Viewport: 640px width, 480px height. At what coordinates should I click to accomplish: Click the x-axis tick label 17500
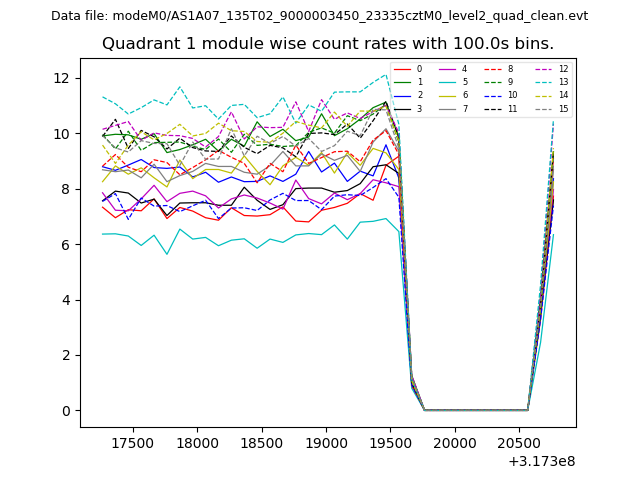point(132,443)
